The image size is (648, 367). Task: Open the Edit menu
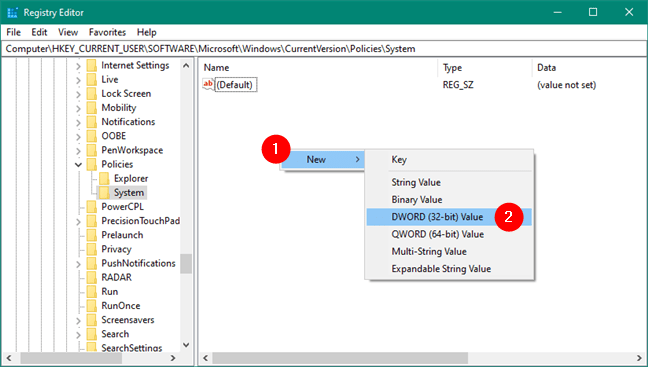coord(39,32)
